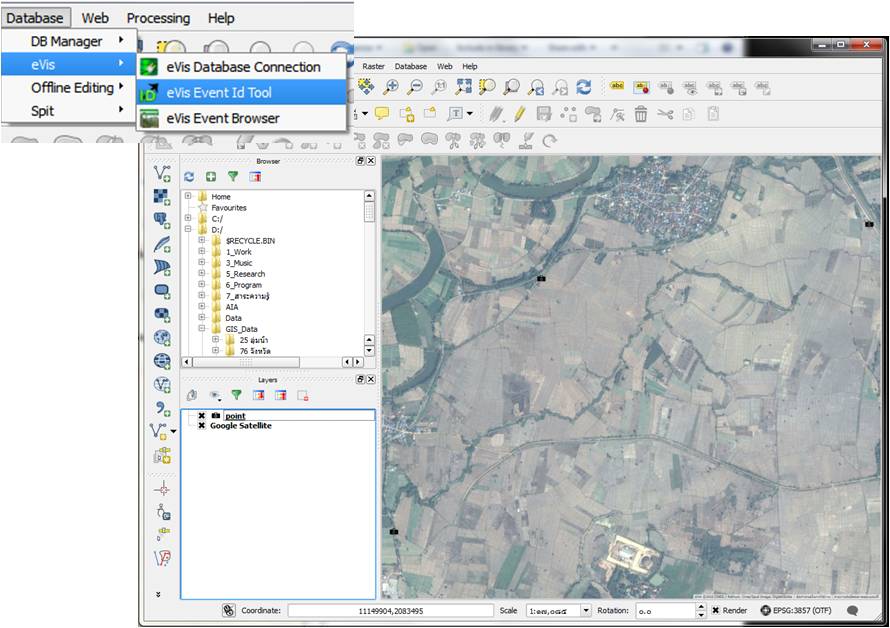
Task: Click into the Coordinate input field
Action: (x=391, y=610)
